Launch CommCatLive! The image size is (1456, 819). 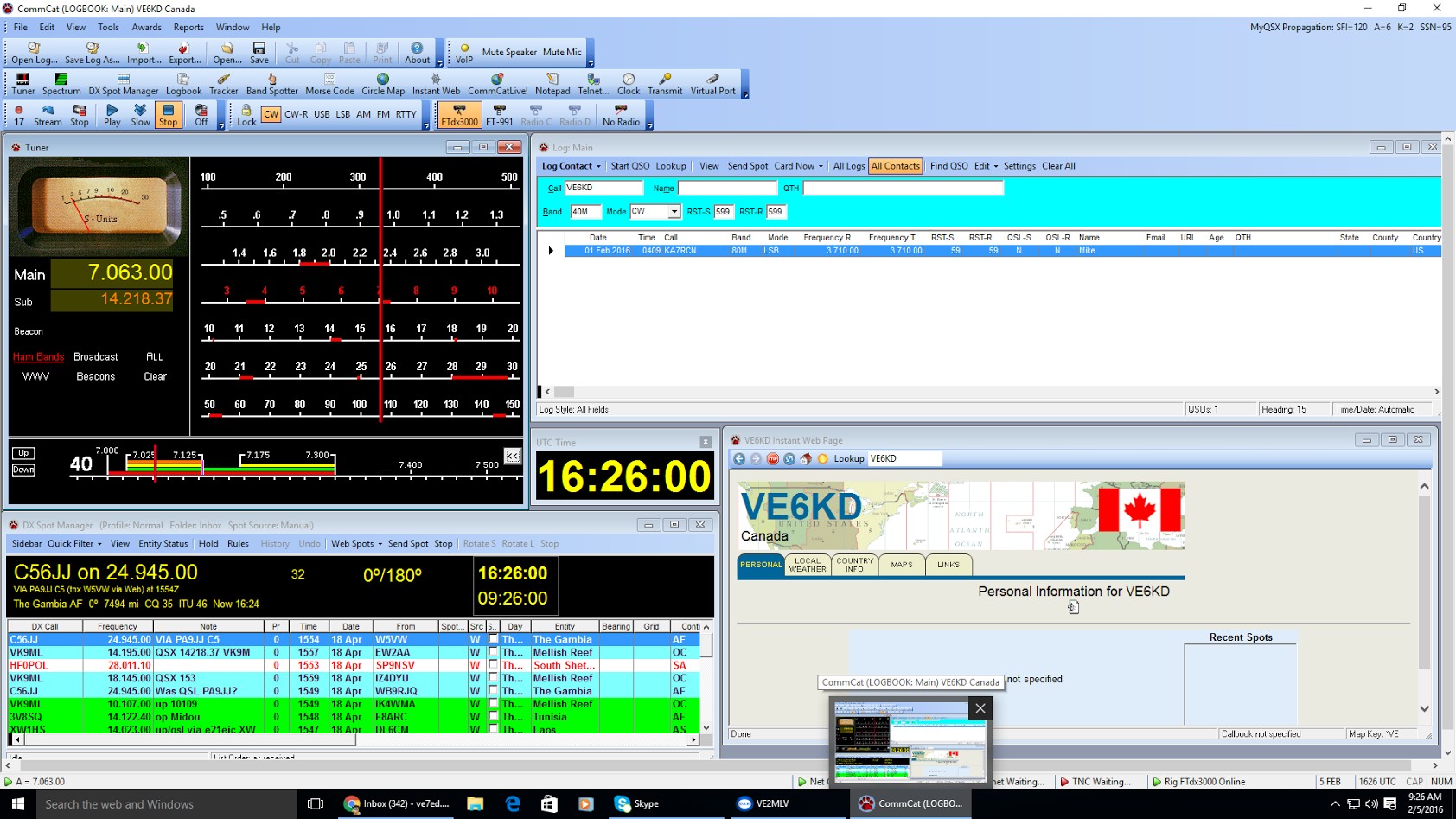tap(497, 83)
